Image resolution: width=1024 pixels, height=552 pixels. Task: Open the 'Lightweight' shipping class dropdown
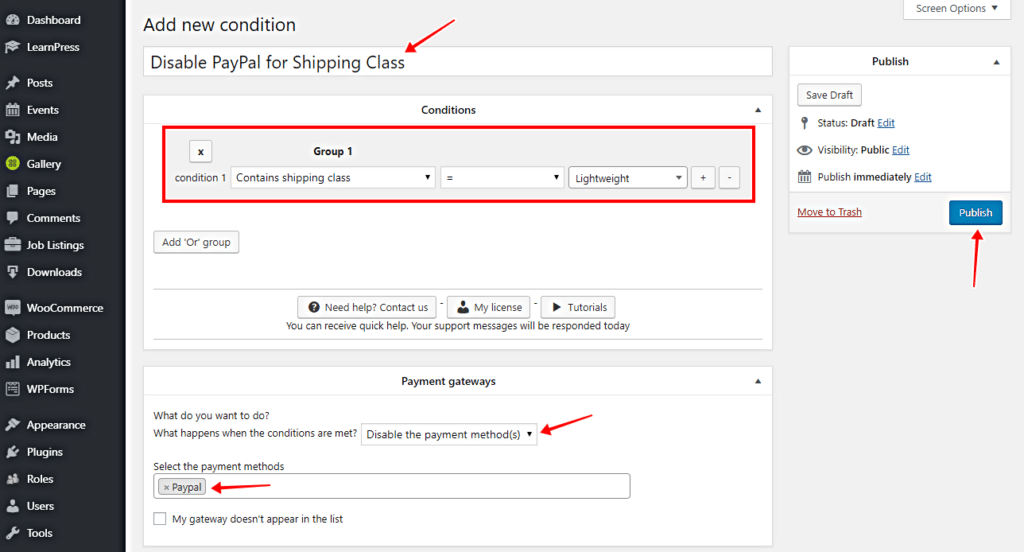coord(627,178)
